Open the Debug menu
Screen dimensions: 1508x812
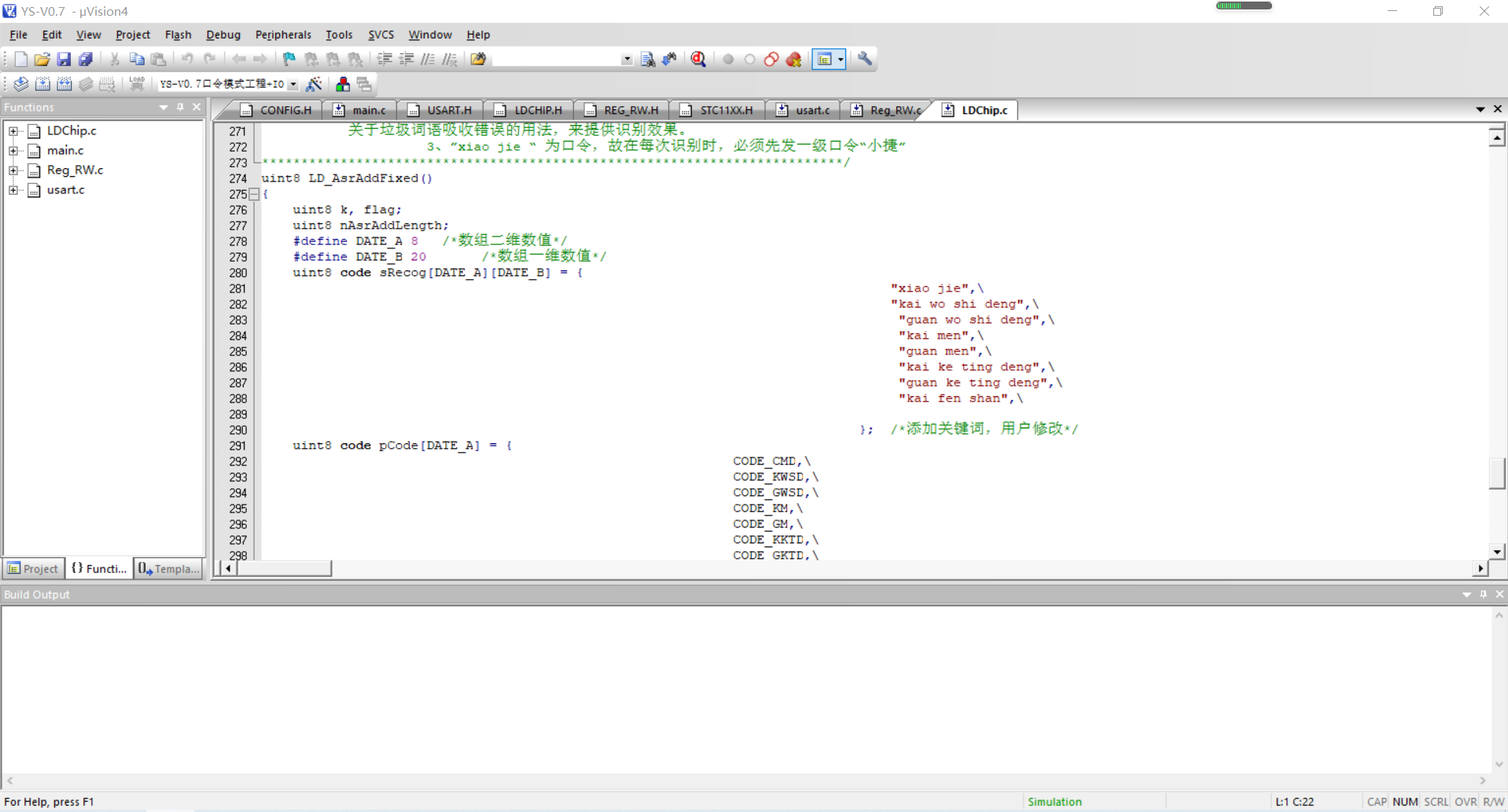223,35
